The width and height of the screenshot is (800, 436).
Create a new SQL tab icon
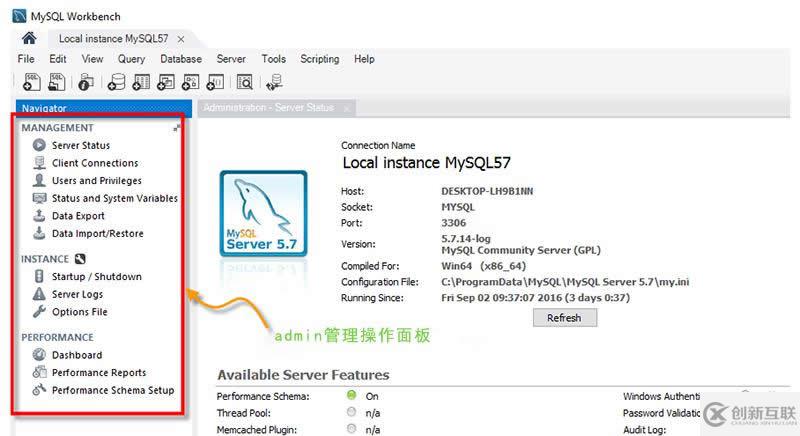[x=32, y=82]
